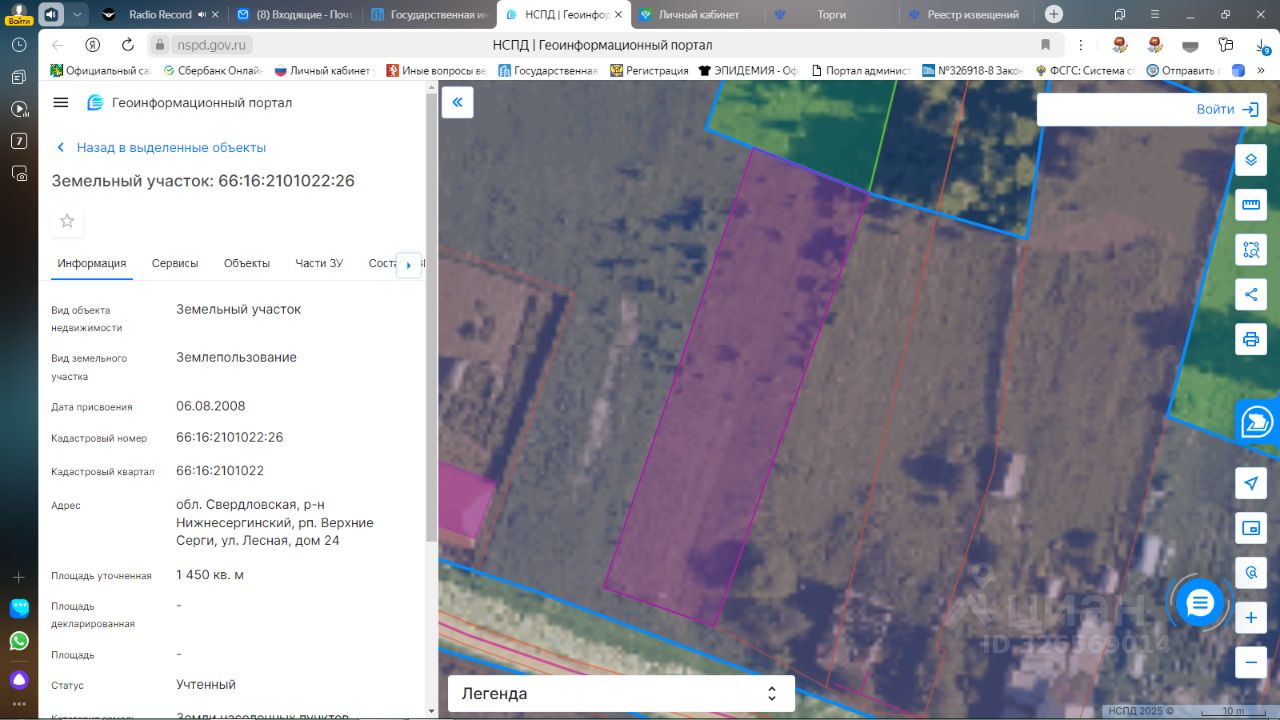The image size is (1280, 720).
Task: Collapse the left information side panel
Action: [457, 102]
